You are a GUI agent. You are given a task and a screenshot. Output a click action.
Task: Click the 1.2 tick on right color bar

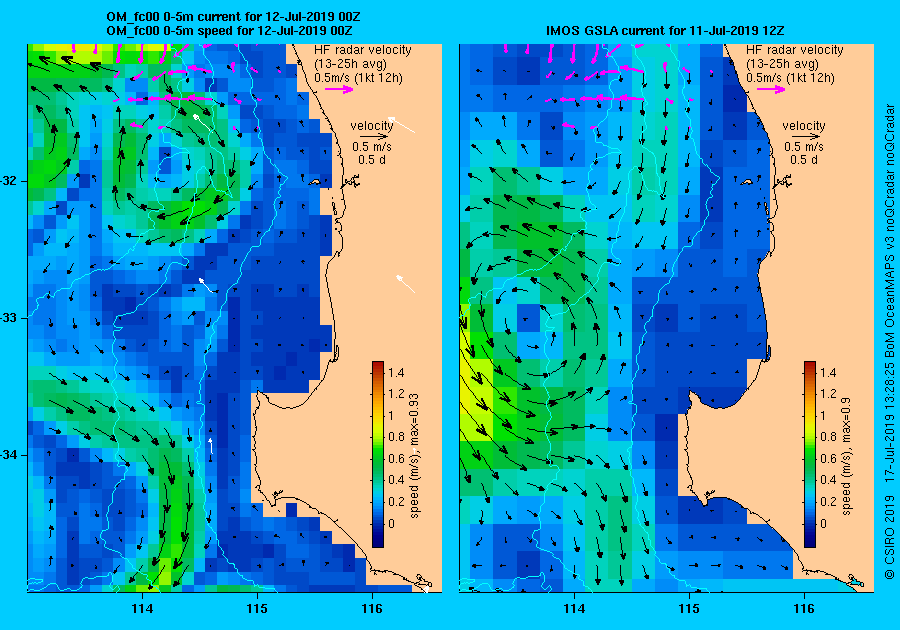coord(828,394)
